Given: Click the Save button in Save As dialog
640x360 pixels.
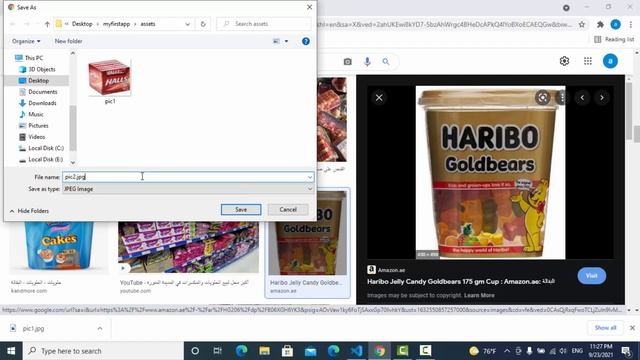Looking at the screenshot, I should [241, 209].
